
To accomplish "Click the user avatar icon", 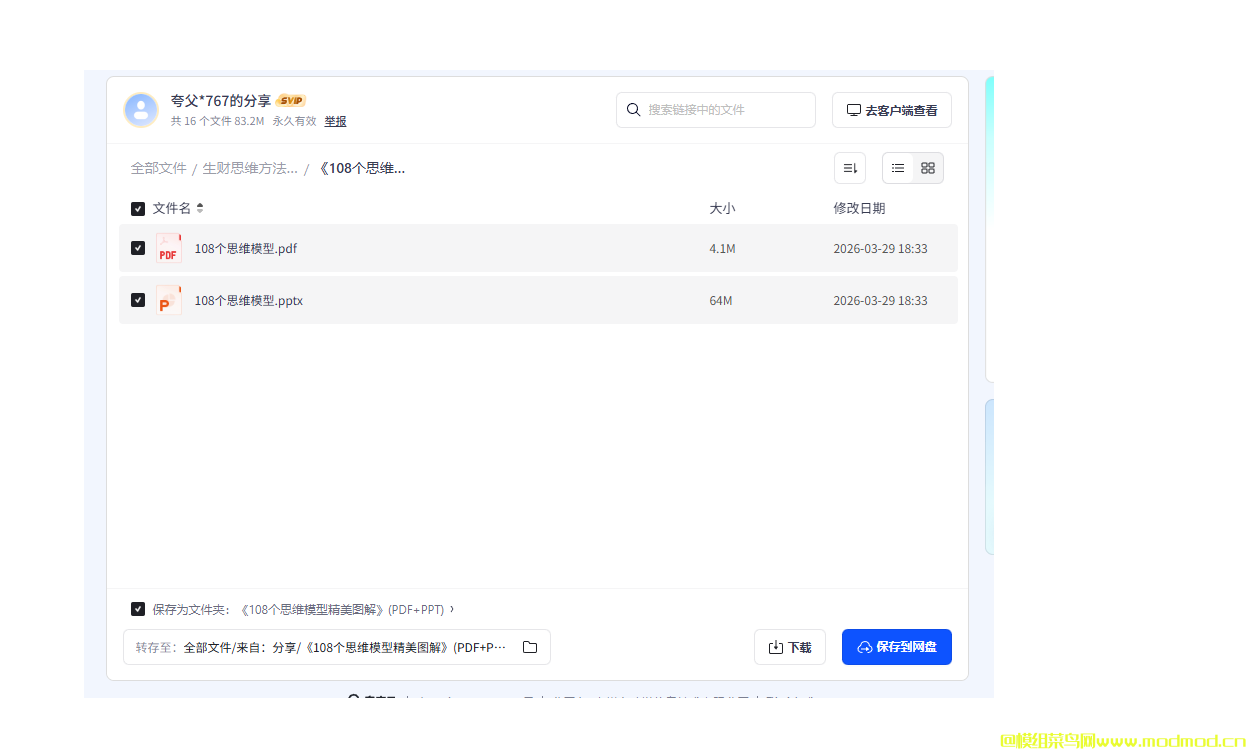I will pyautogui.click(x=141, y=110).
